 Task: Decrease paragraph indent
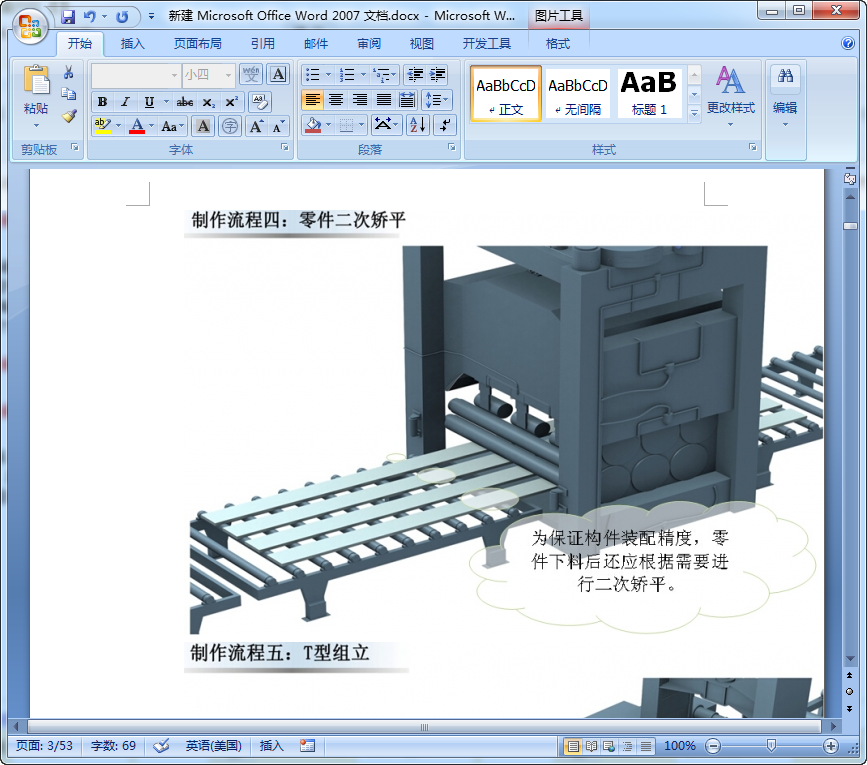pyautogui.click(x=415, y=74)
